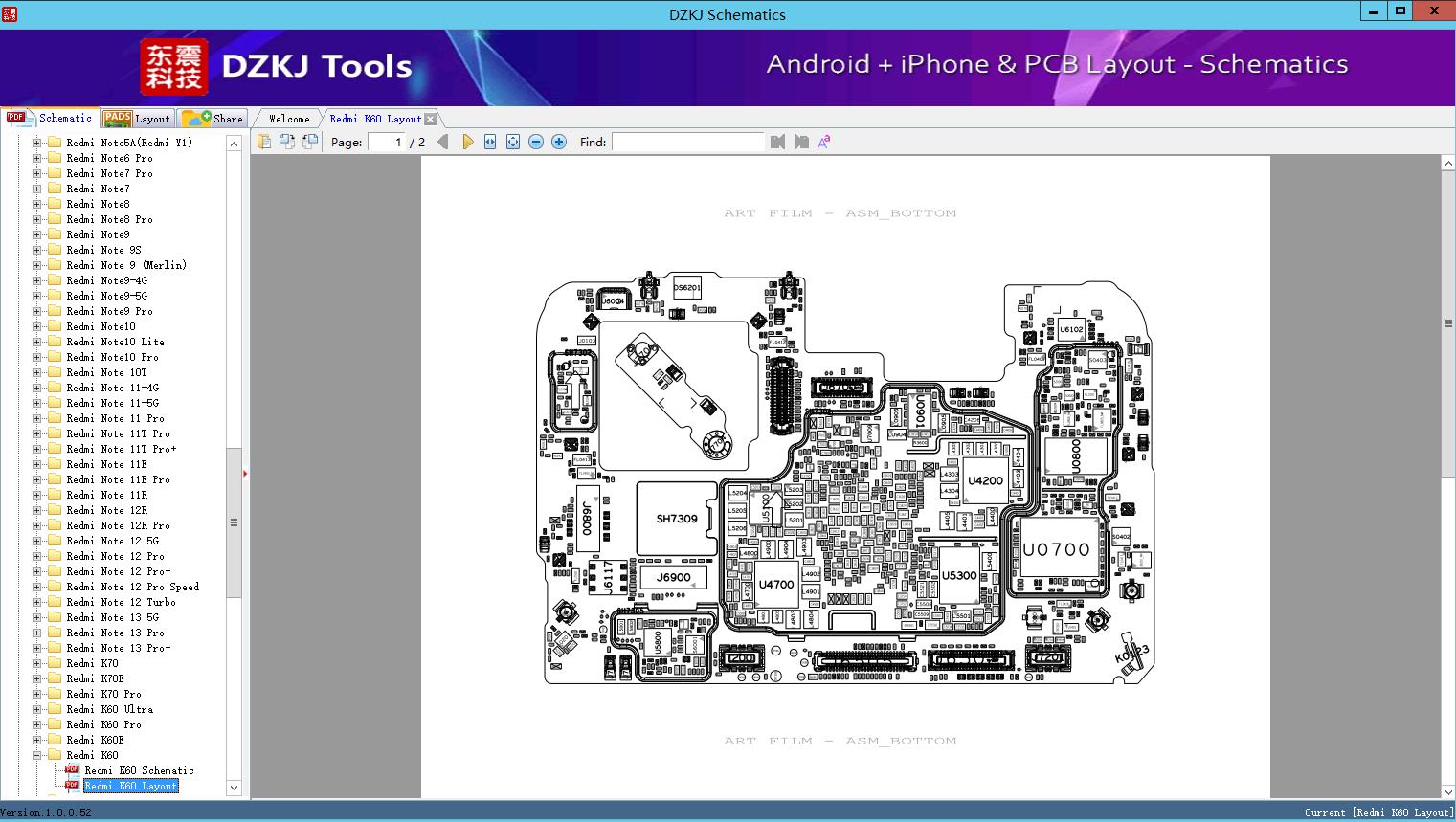The width and height of the screenshot is (1456, 822).
Task: Go to the next page with the yellow arrow
Action: [467, 142]
